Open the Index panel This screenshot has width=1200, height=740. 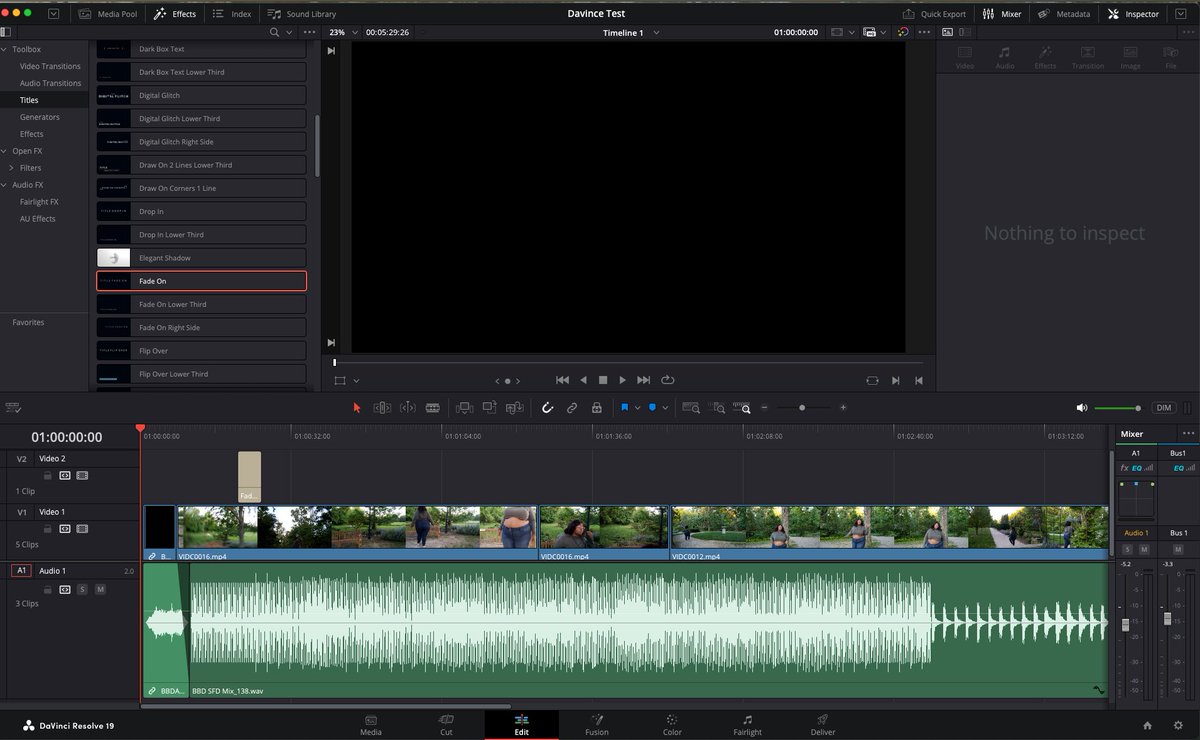pos(232,14)
